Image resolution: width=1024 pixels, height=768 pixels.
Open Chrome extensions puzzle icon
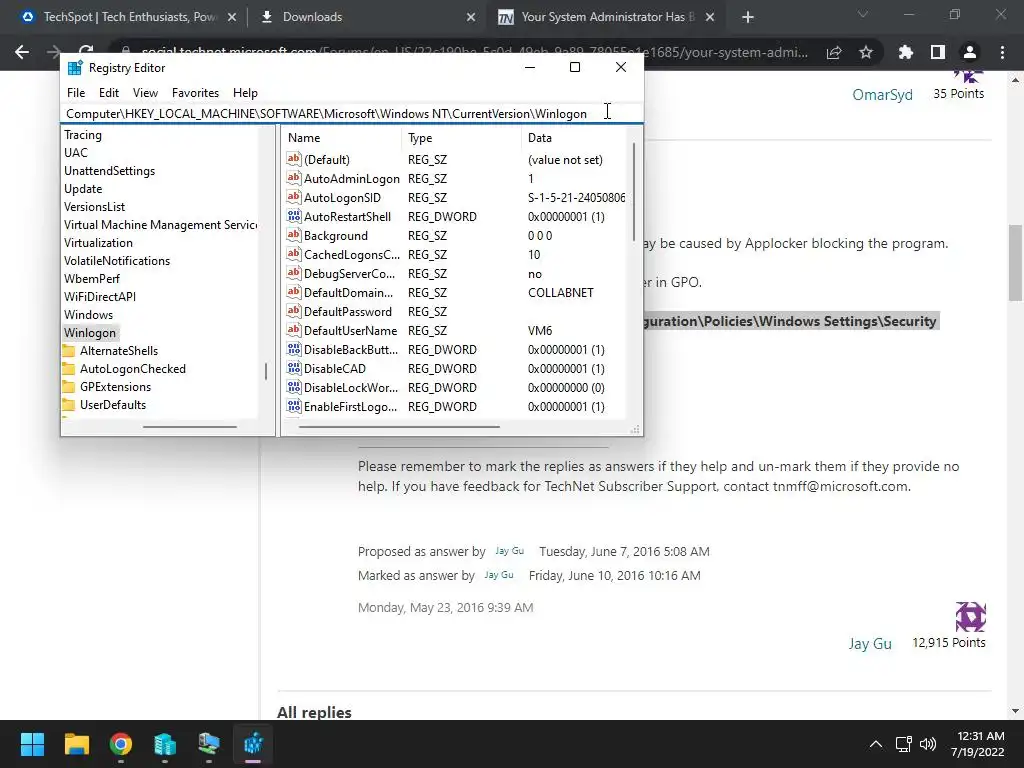tap(905, 52)
